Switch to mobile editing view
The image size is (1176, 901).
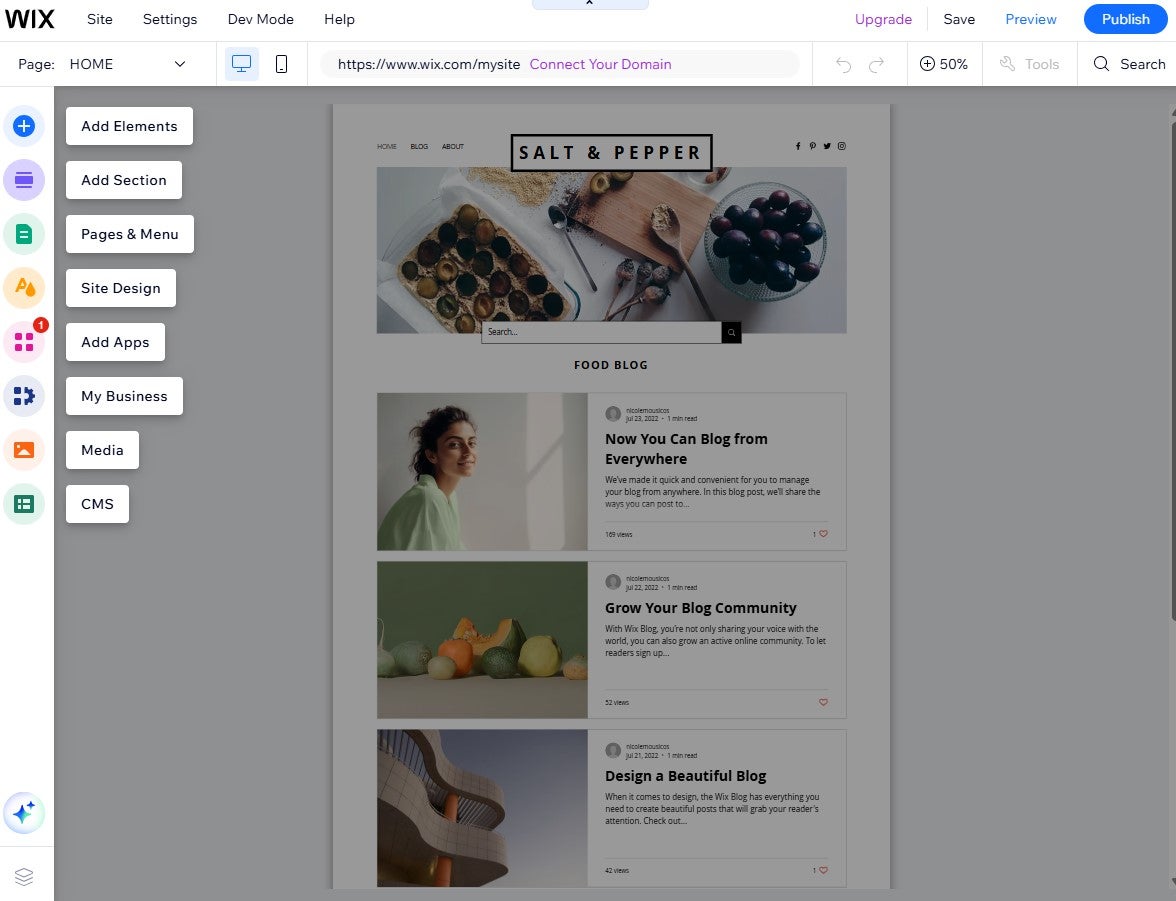point(281,63)
